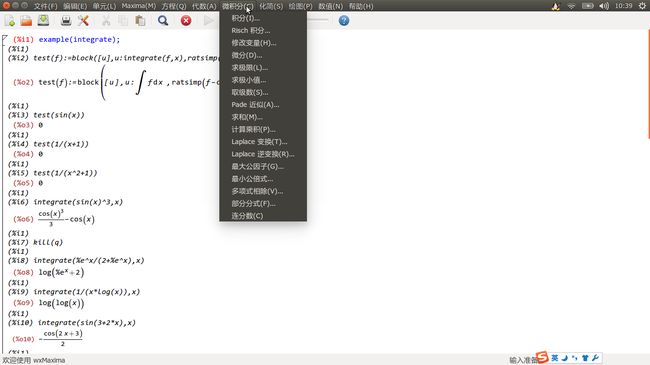This screenshot has width=650, height=365.
Task: Click the Sogou input method logo
Action: coord(542,357)
